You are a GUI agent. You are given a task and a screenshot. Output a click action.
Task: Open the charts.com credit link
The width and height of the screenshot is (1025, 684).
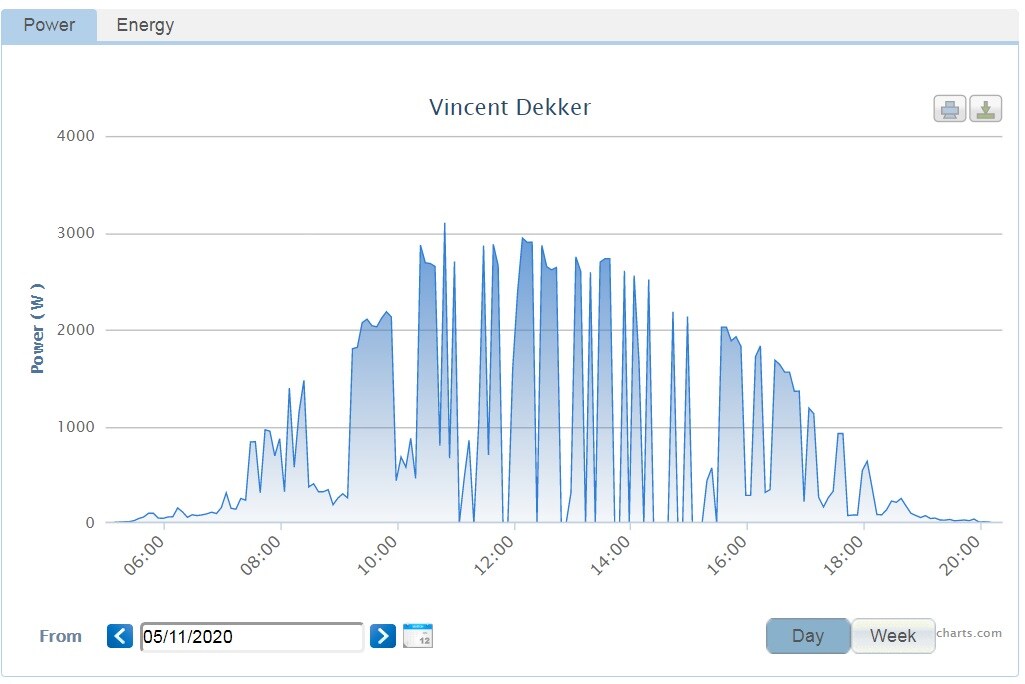969,632
